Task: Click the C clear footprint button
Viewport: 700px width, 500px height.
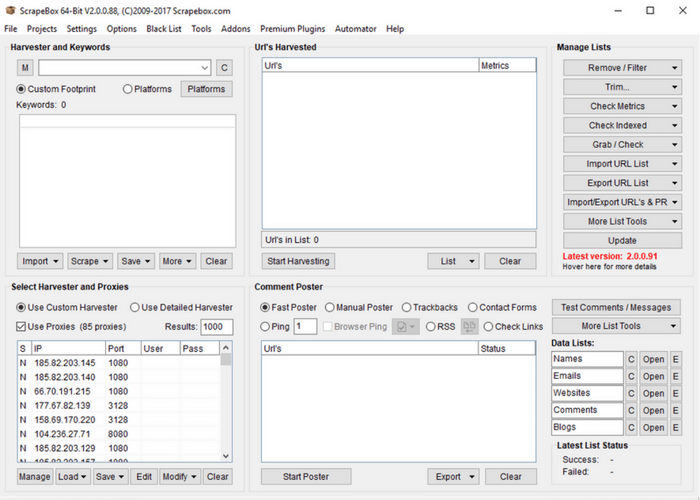Action: (x=224, y=68)
